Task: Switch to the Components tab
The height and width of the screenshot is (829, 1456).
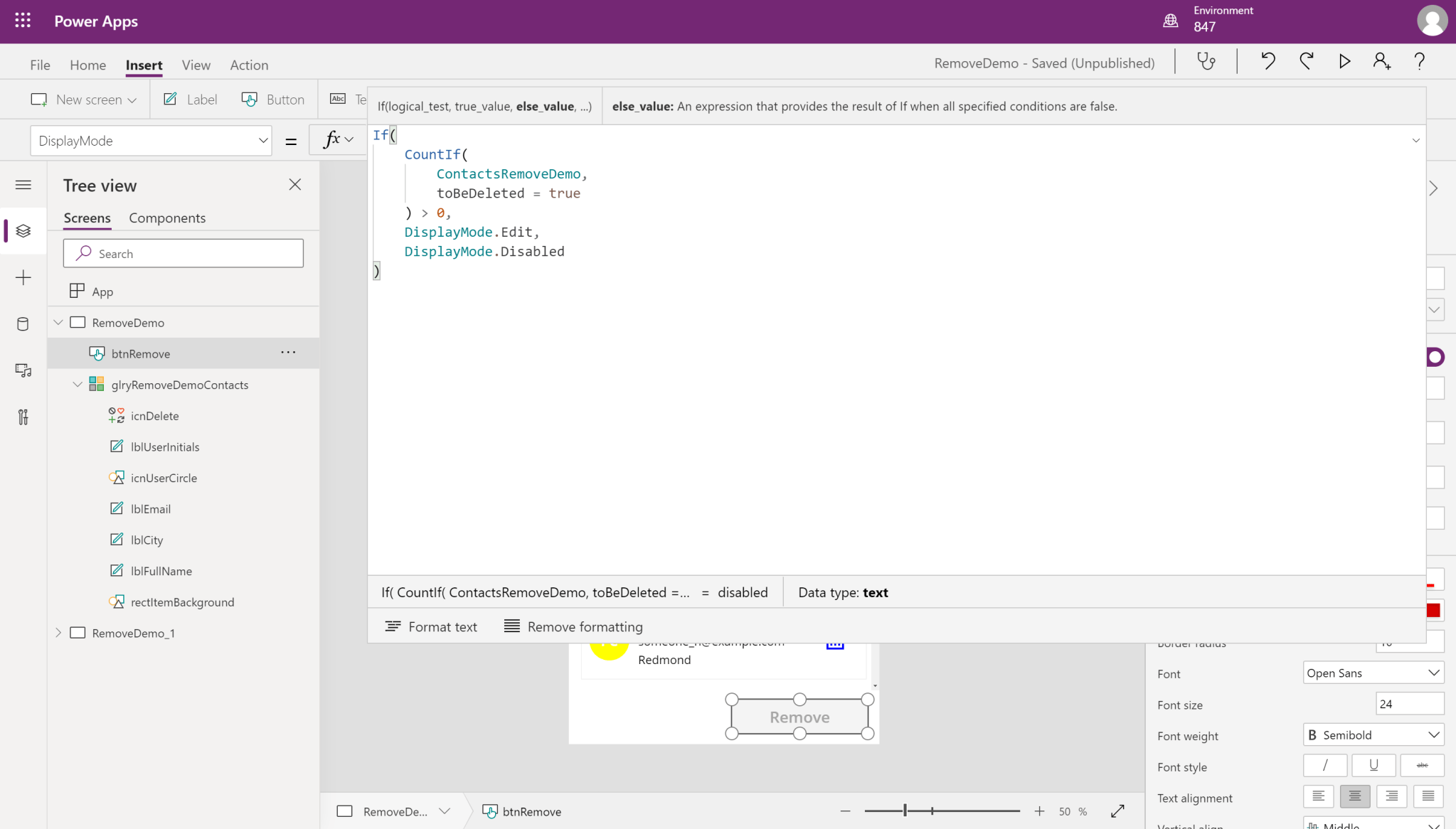Action: (167, 218)
